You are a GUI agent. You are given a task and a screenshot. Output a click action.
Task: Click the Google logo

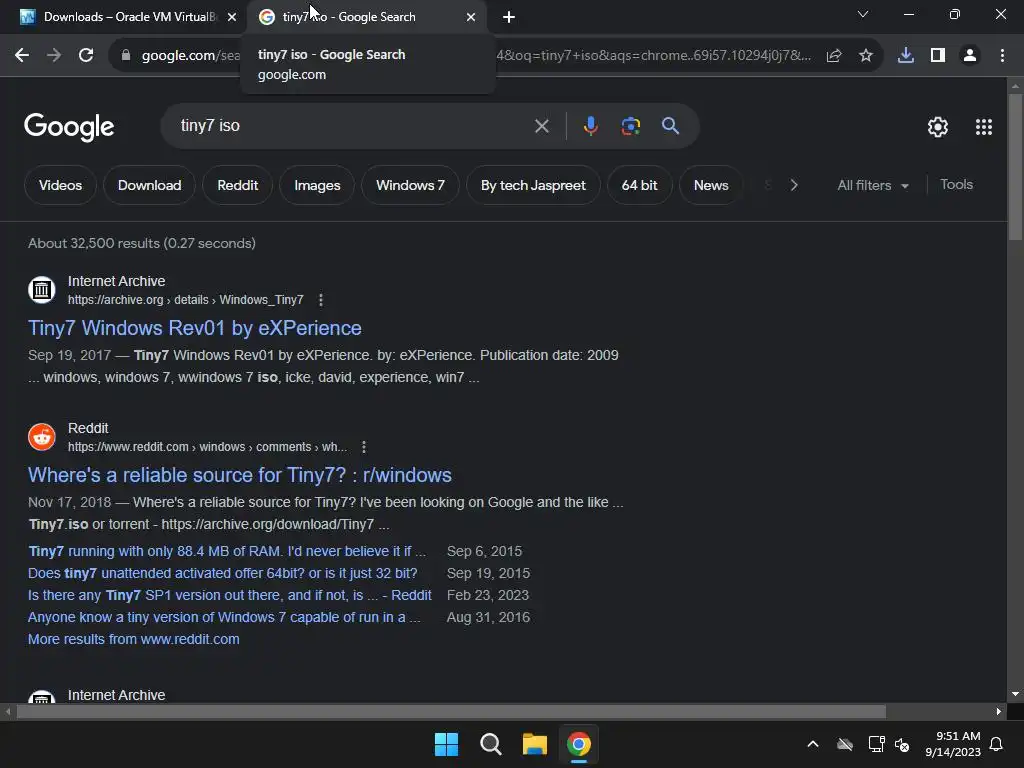(69, 127)
